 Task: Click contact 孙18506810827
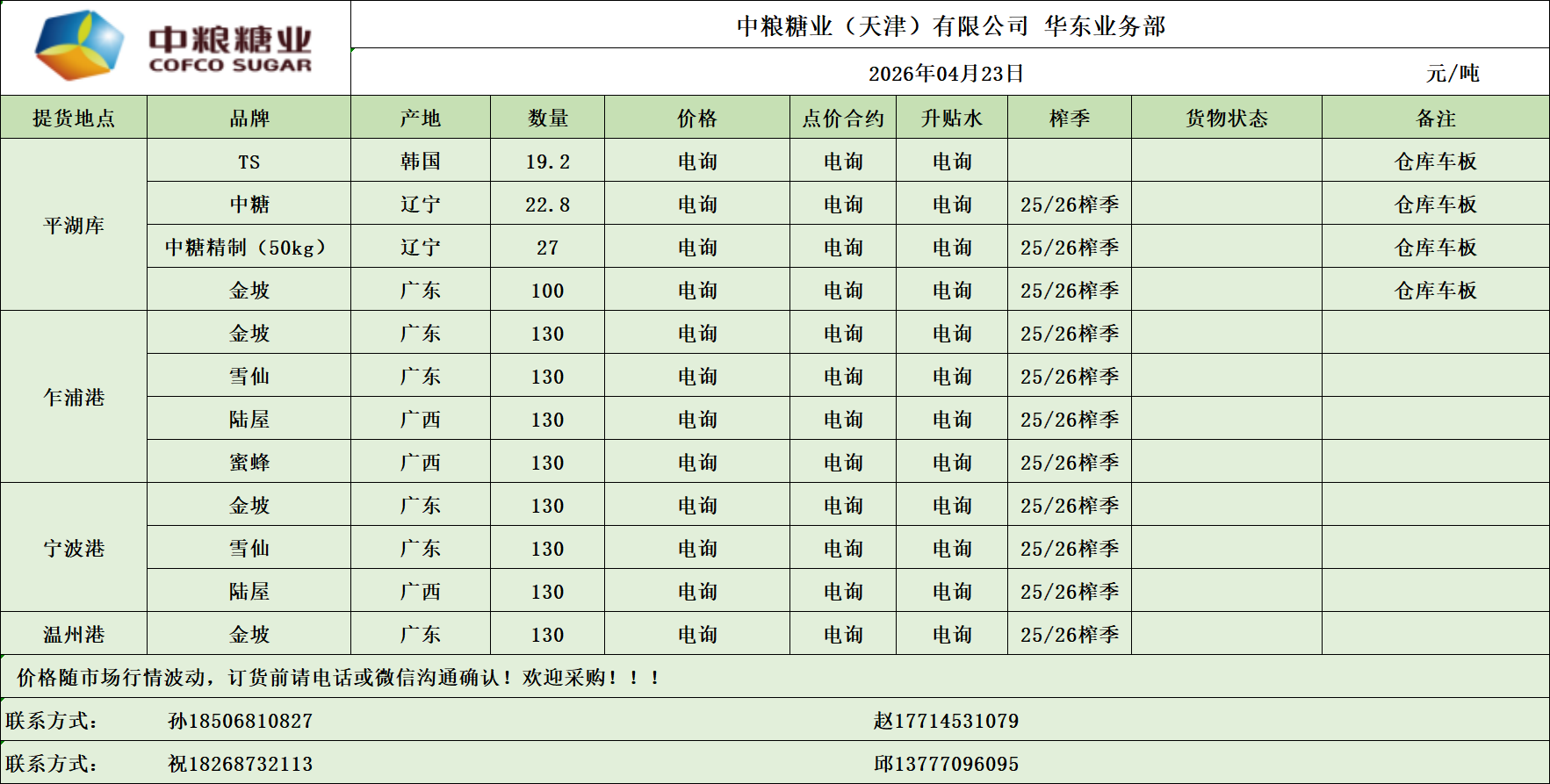coord(241,721)
